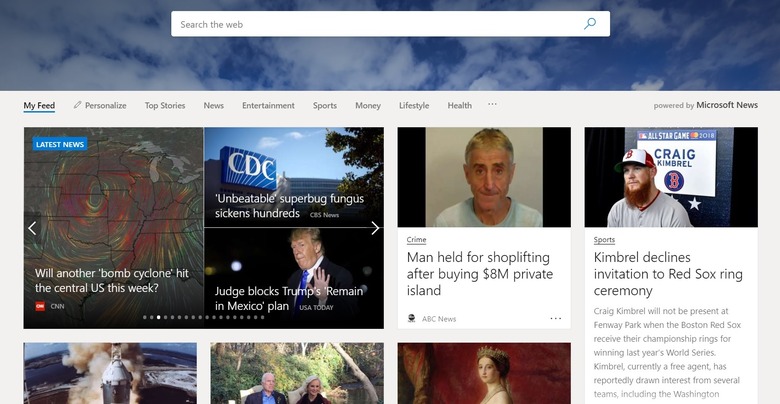780x404 pixels.
Task: Read Kimbrel declines Red Sox ring ceremony headline
Action: click(668, 274)
